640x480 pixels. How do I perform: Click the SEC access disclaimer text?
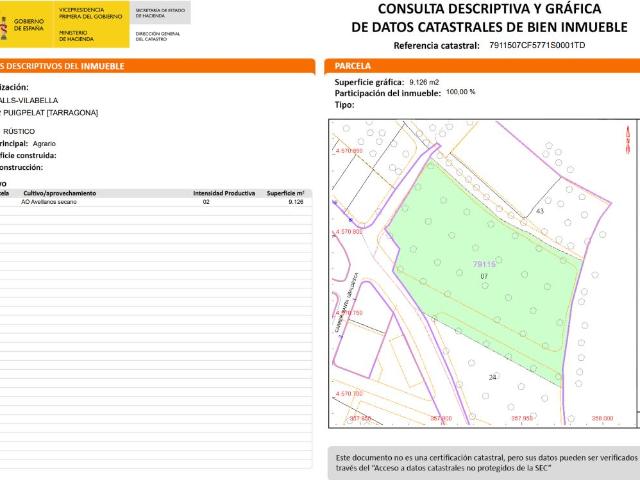485,460
